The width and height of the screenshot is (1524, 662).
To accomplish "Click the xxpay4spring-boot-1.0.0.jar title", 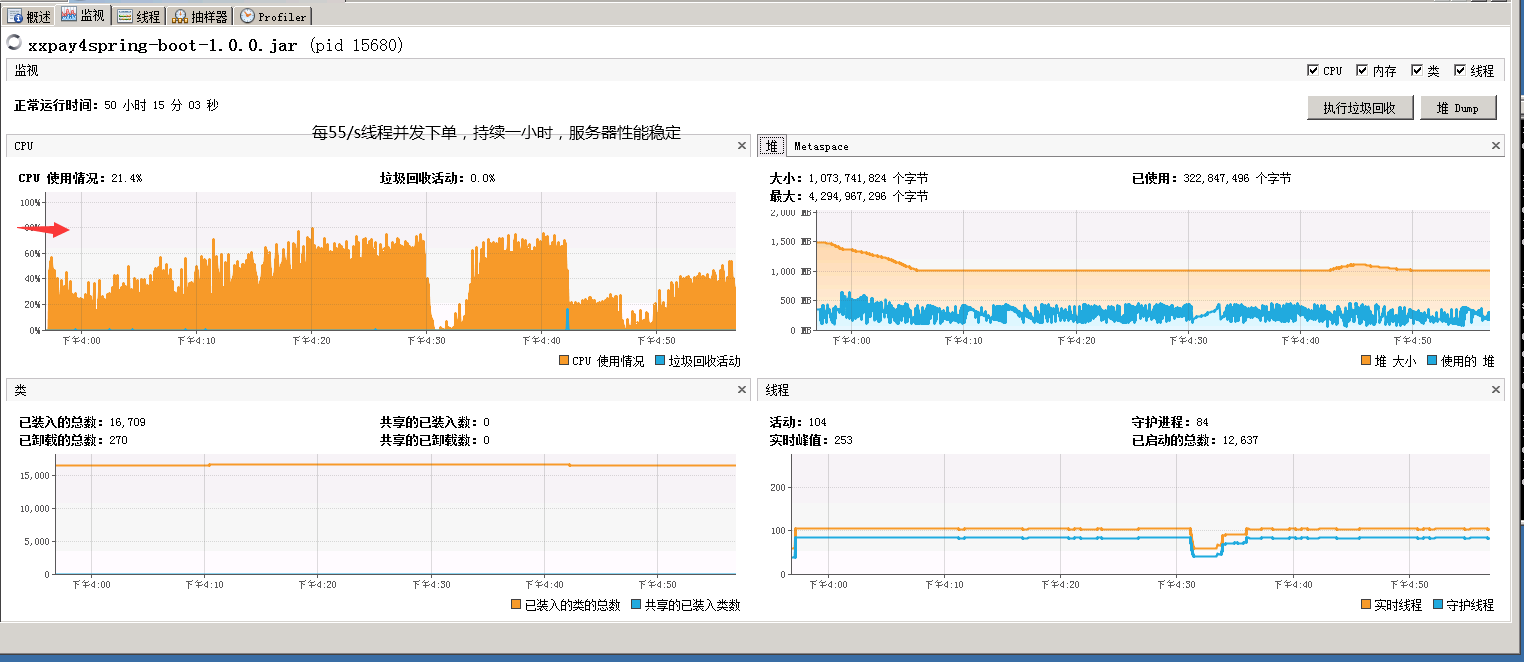I will [x=162, y=45].
